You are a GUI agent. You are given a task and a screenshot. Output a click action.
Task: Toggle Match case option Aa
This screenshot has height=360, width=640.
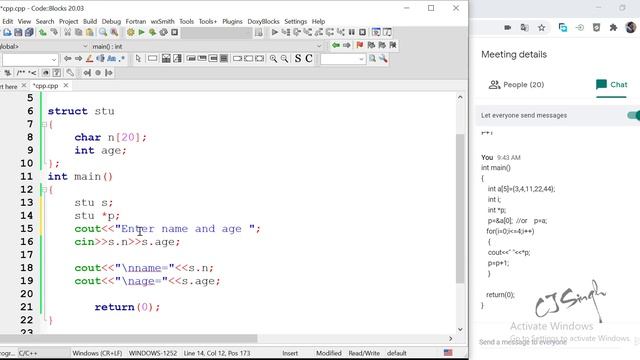[111, 59]
